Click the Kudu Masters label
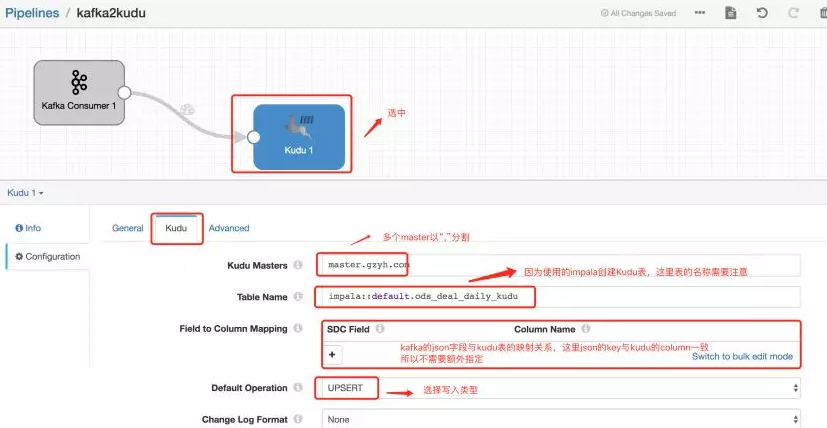The image size is (827, 428). pos(257,265)
